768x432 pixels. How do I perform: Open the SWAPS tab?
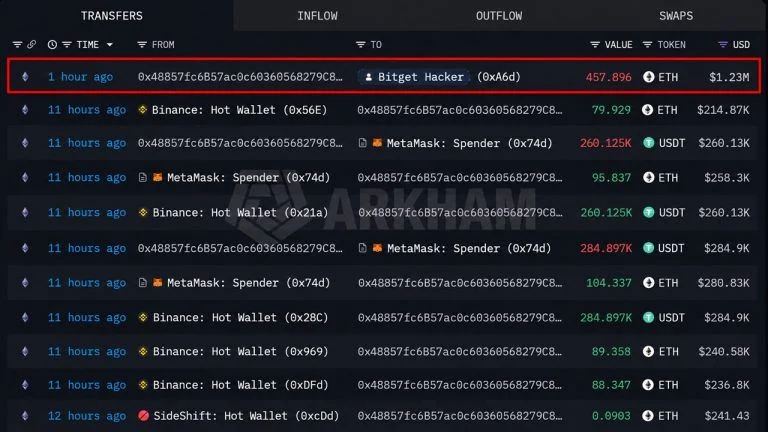676,16
